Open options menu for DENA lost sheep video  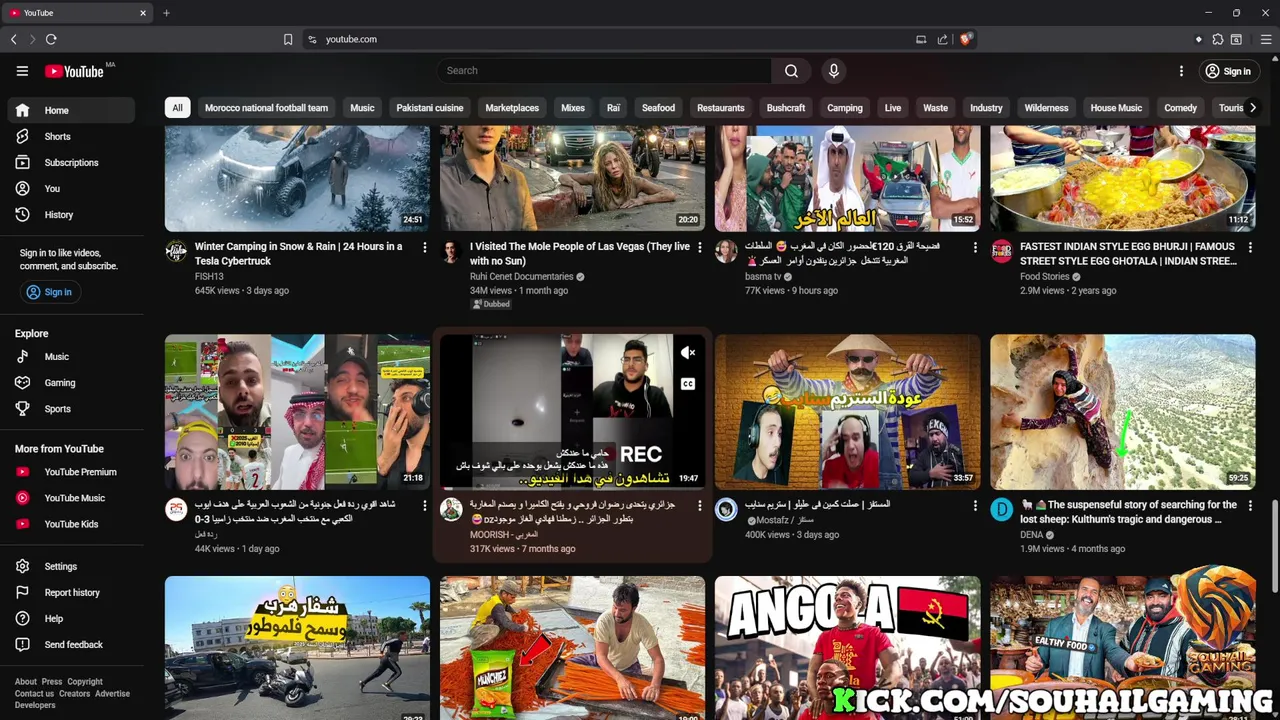1250,506
